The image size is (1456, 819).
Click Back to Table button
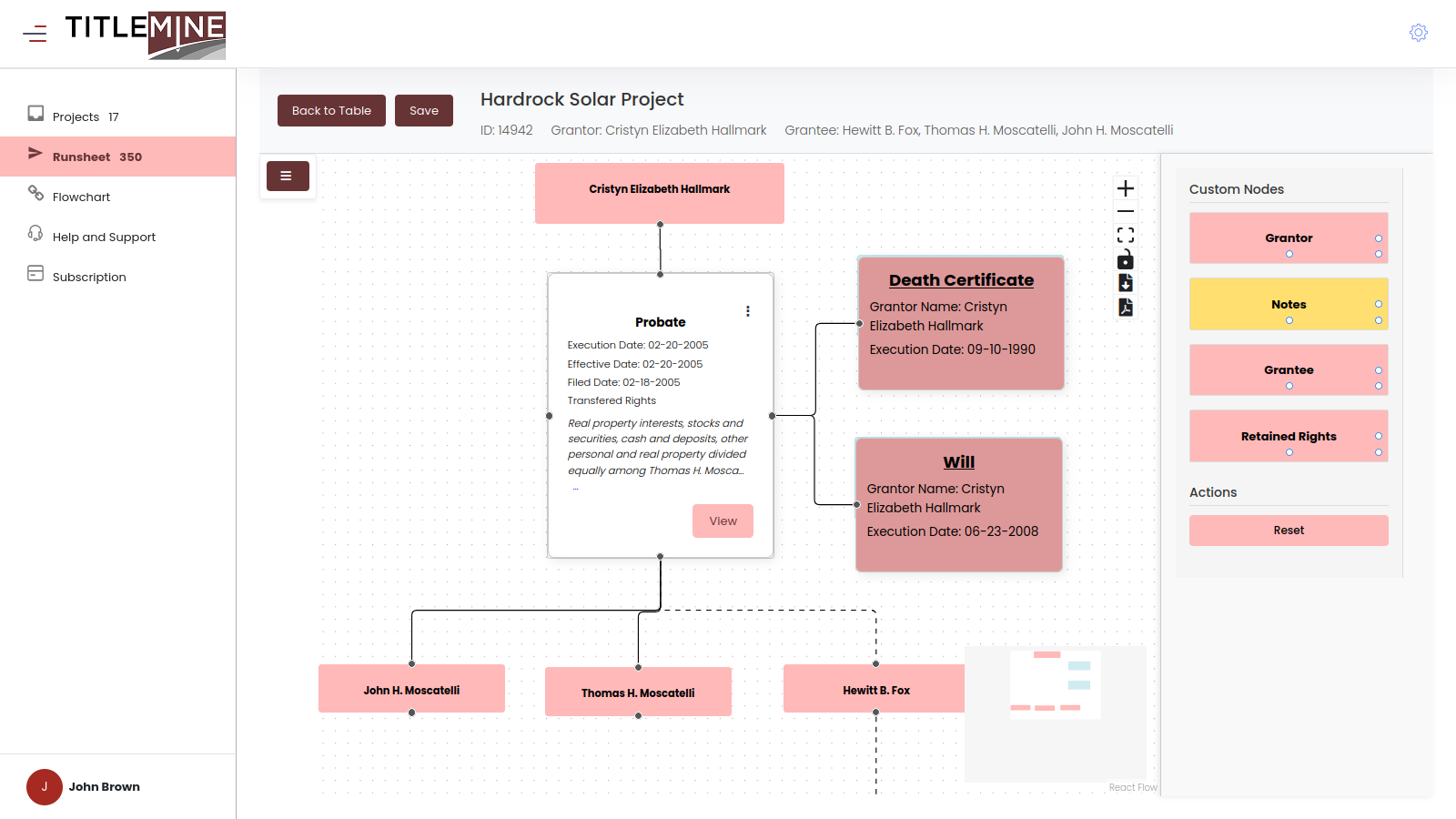coord(331,110)
